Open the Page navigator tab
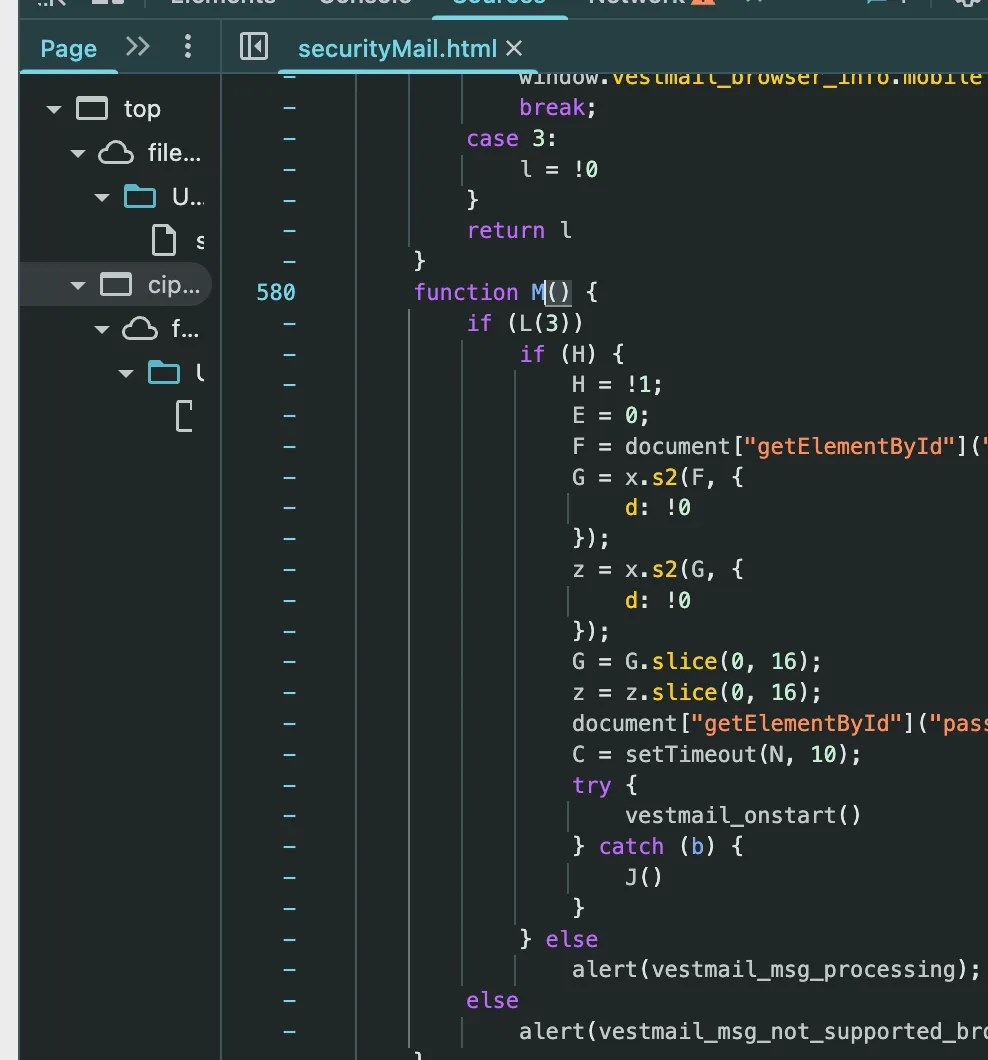The width and height of the screenshot is (988, 1060). tap(68, 49)
